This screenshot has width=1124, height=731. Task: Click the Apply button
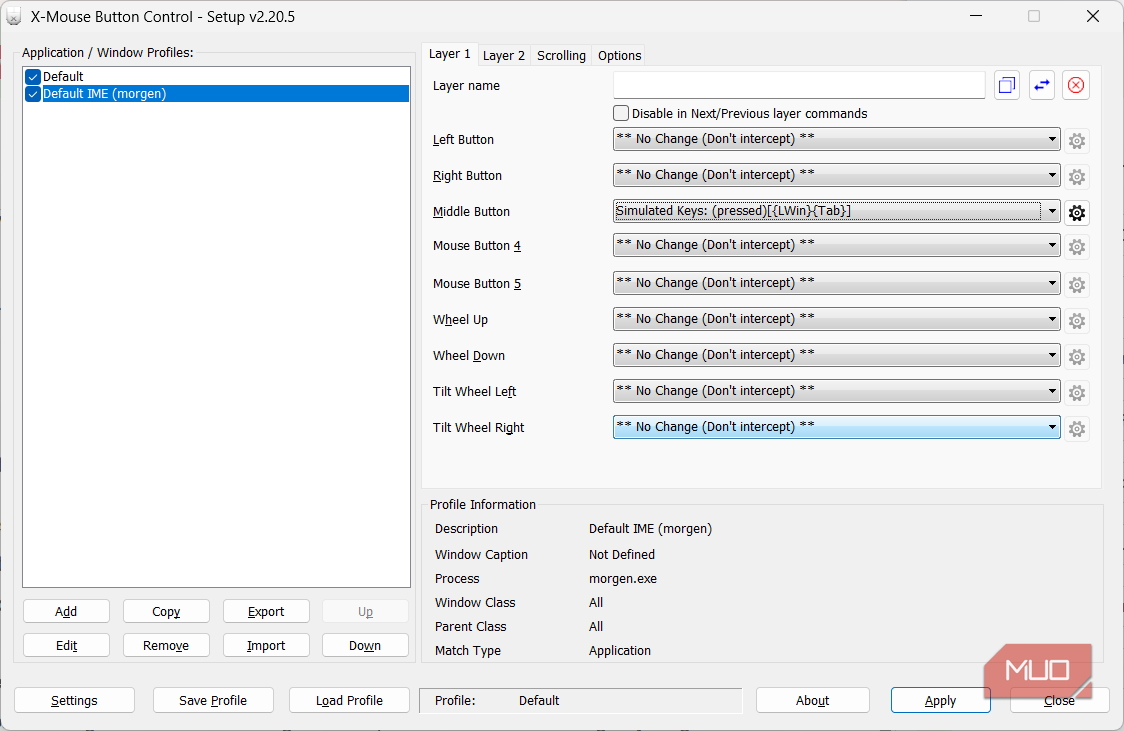[940, 700]
